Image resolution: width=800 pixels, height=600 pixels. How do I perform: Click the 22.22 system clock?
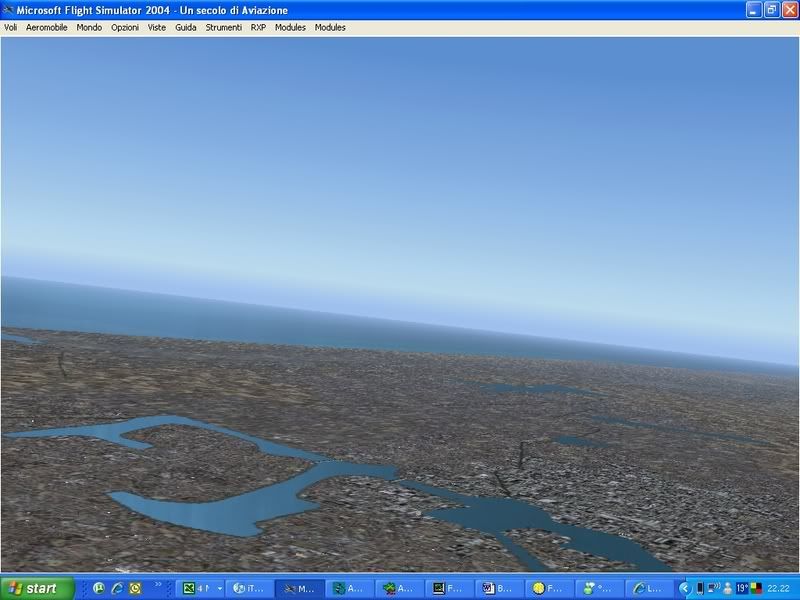pyautogui.click(x=778, y=588)
